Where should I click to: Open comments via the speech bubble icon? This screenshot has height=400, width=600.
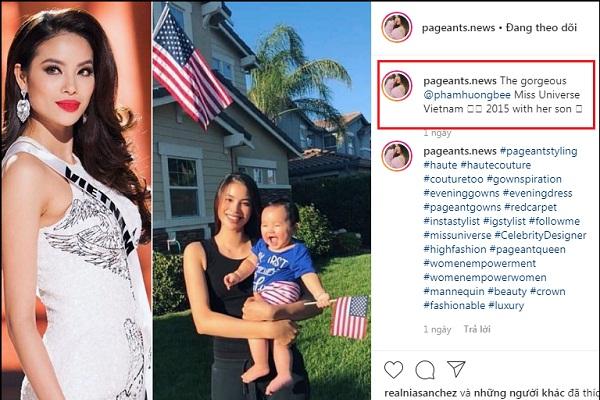[x=425, y=369]
